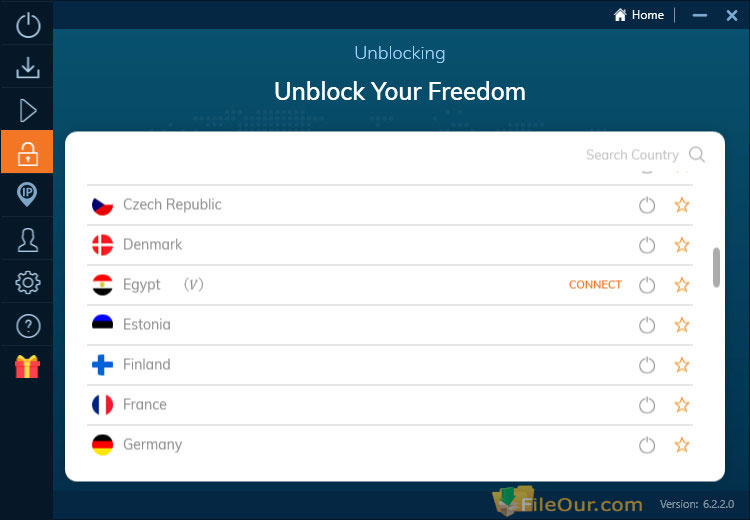Mark Germany as favorite with star
This screenshot has width=750, height=520.
682,445
